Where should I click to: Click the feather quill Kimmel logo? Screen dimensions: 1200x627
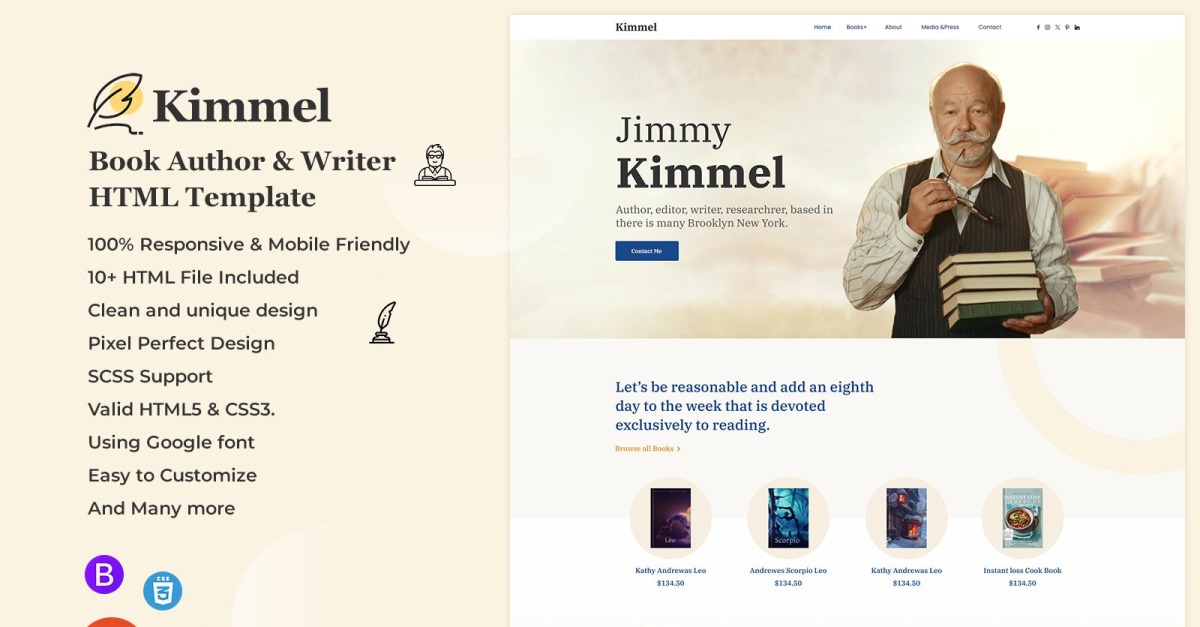[116, 103]
